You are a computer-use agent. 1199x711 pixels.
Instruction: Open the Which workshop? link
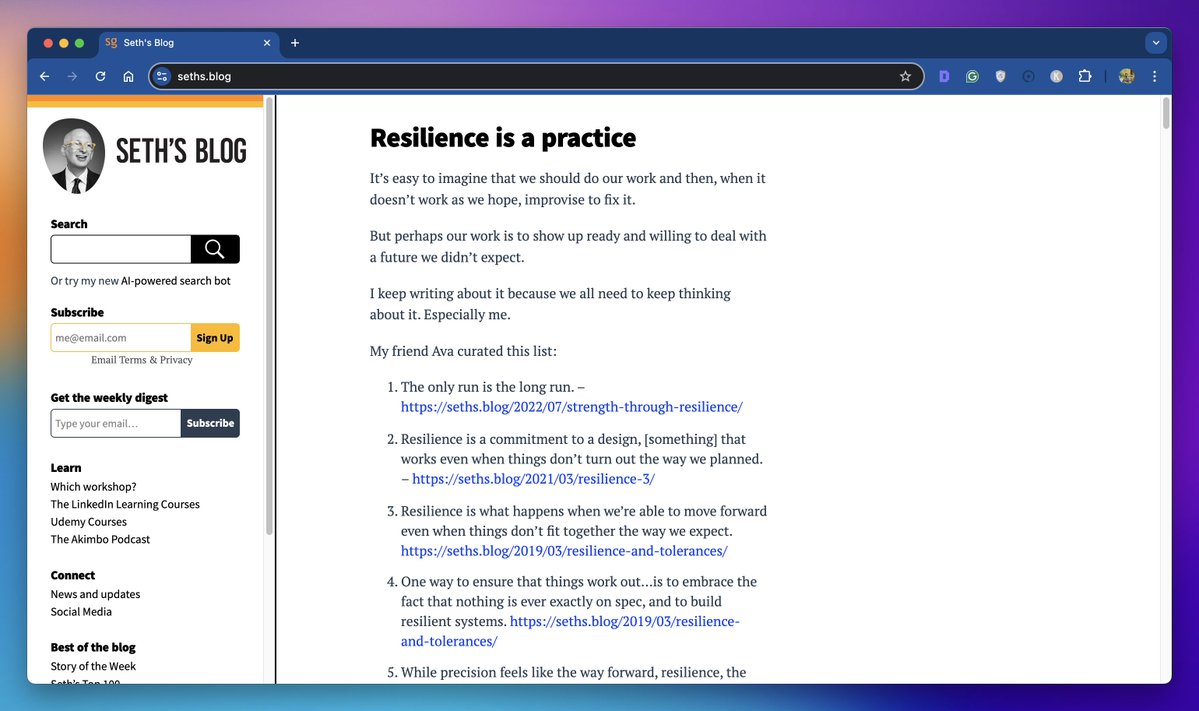pyautogui.click(x=93, y=487)
